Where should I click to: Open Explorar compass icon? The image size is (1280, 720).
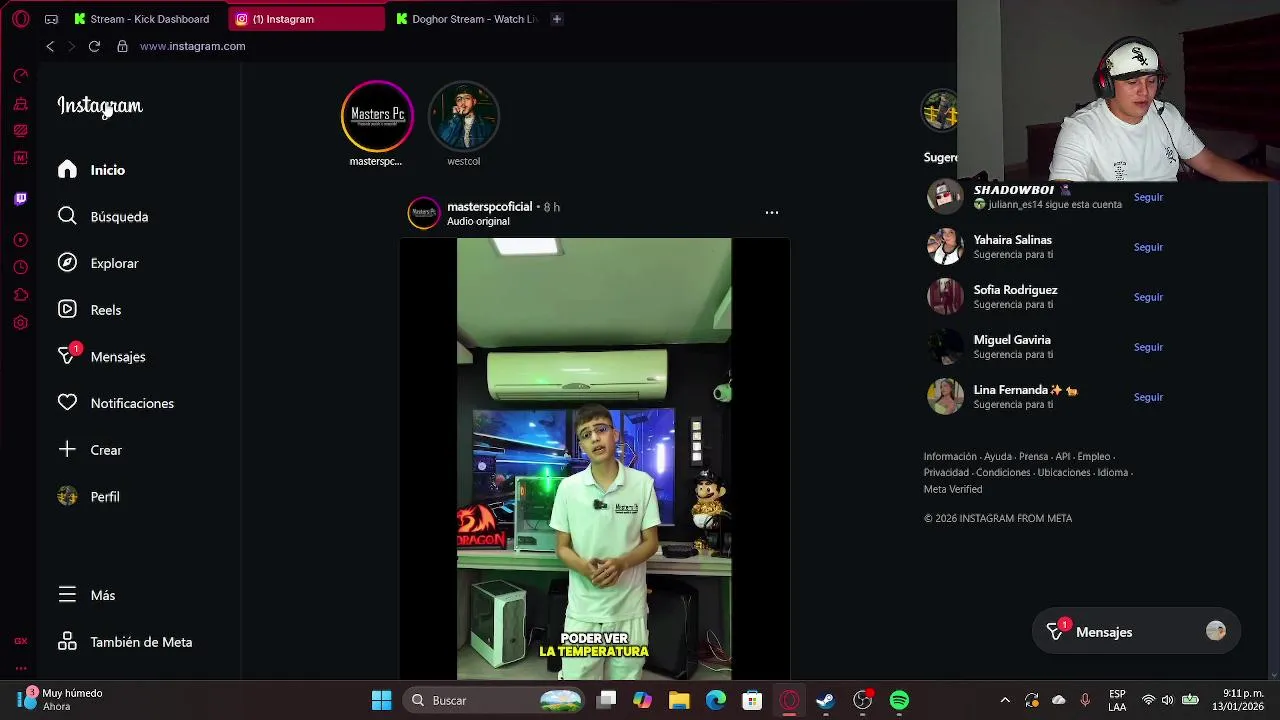(67, 263)
